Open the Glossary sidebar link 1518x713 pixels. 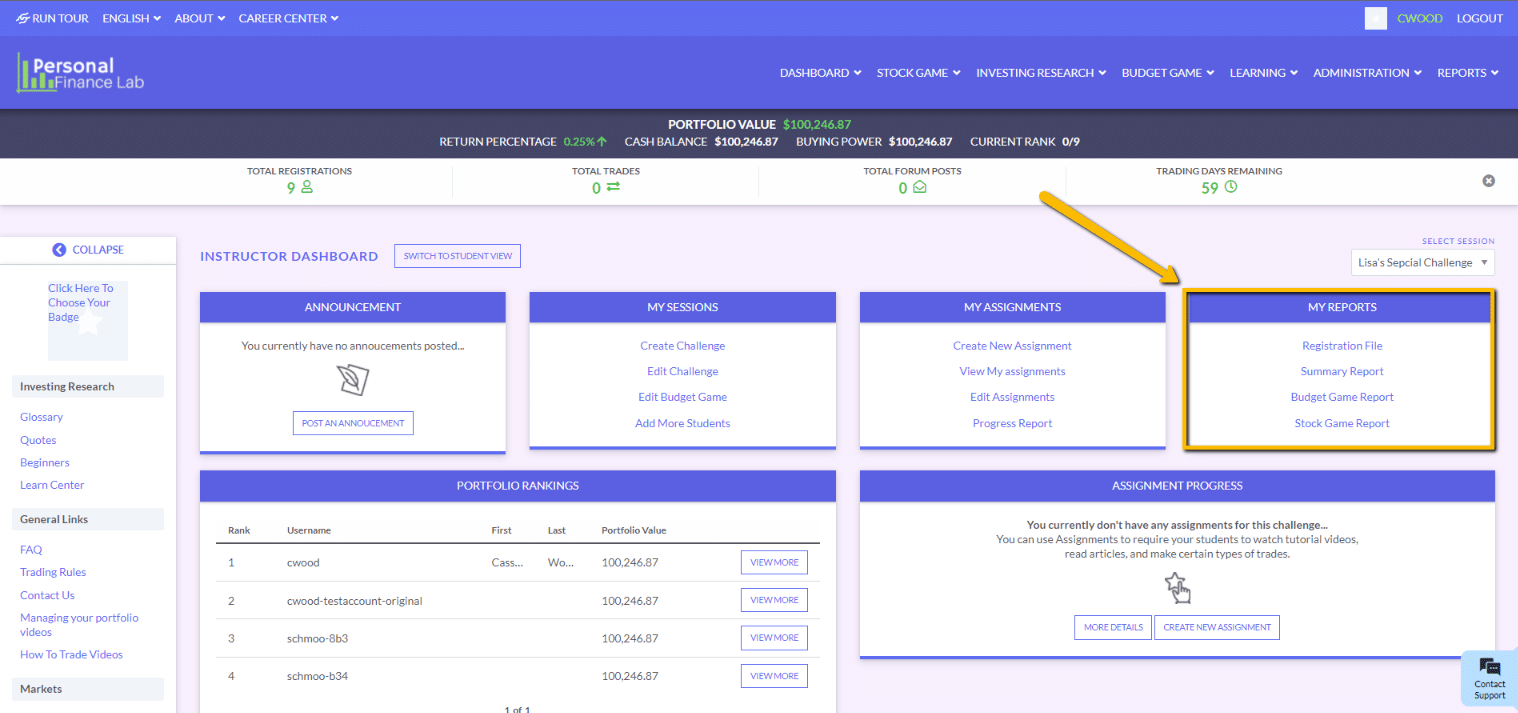41,417
